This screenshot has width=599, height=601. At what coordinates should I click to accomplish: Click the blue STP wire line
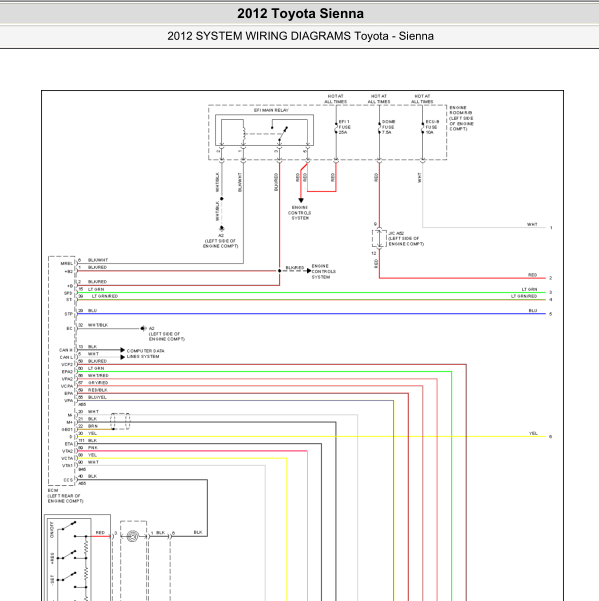pyautogui.click(x=312, y=314)
